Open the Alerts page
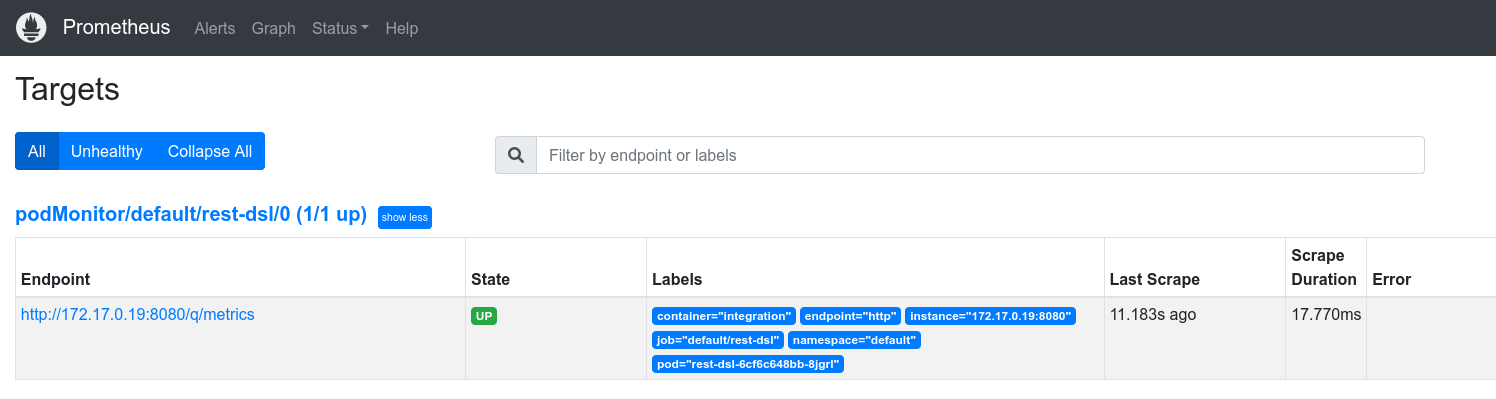 [215, 28]
